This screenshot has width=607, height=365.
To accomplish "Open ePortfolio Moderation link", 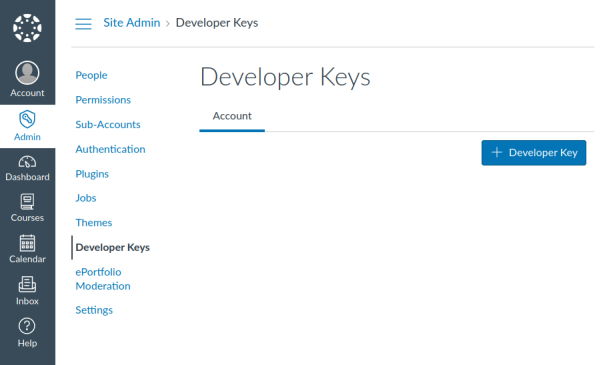I will [x=103, y=279].
